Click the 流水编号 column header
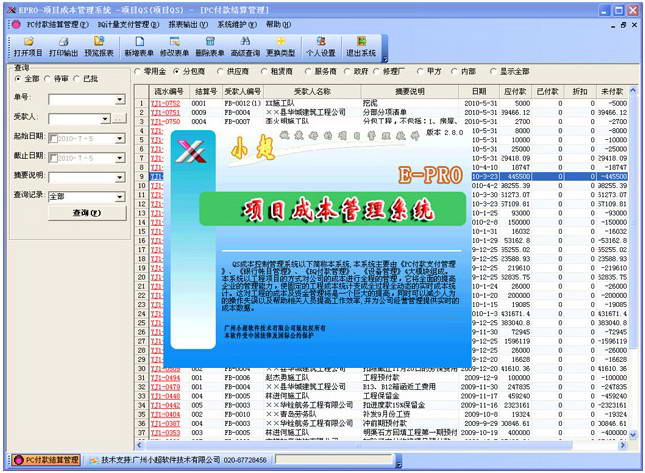 click(x=169, y=91)
